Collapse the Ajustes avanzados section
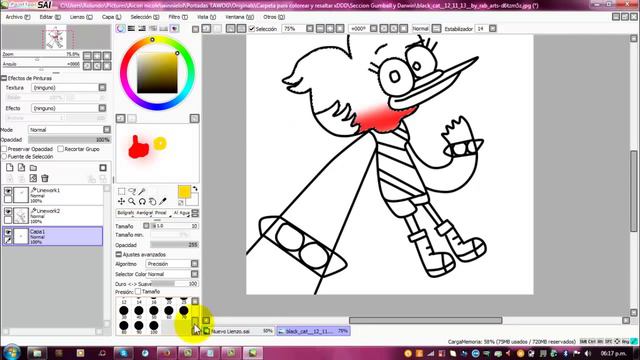This screenshot has height=360, width=640. click(118, 254)
